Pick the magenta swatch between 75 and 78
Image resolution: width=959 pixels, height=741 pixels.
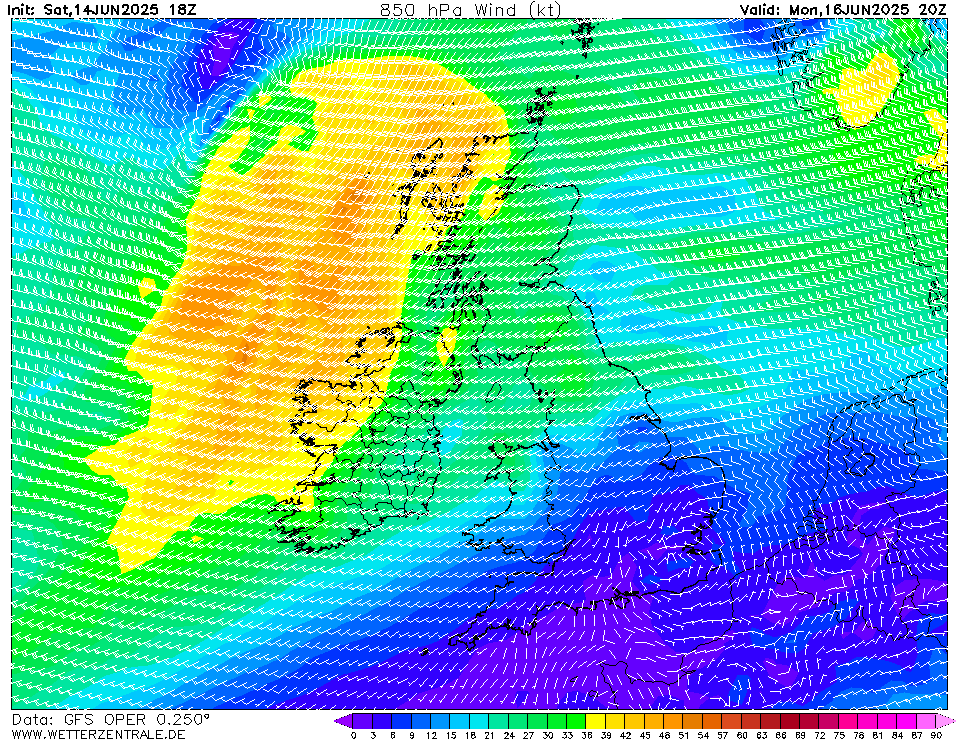click(x=848, y=721)
